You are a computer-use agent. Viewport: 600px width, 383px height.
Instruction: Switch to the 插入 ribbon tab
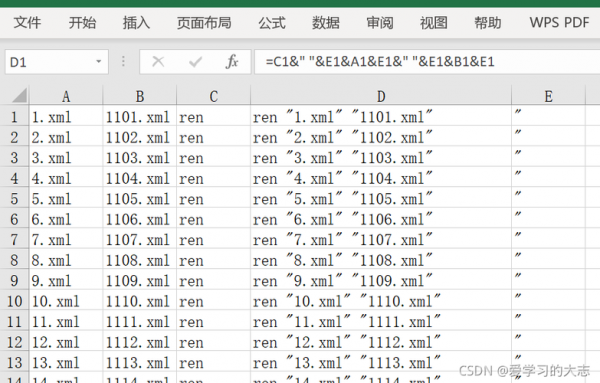coord(136,23)
